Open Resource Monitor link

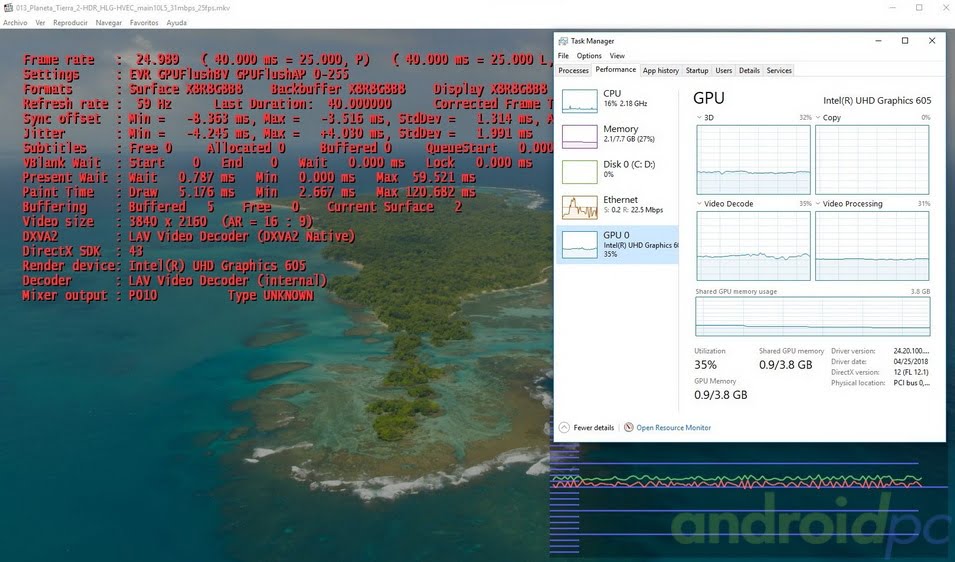coord(674,427)
